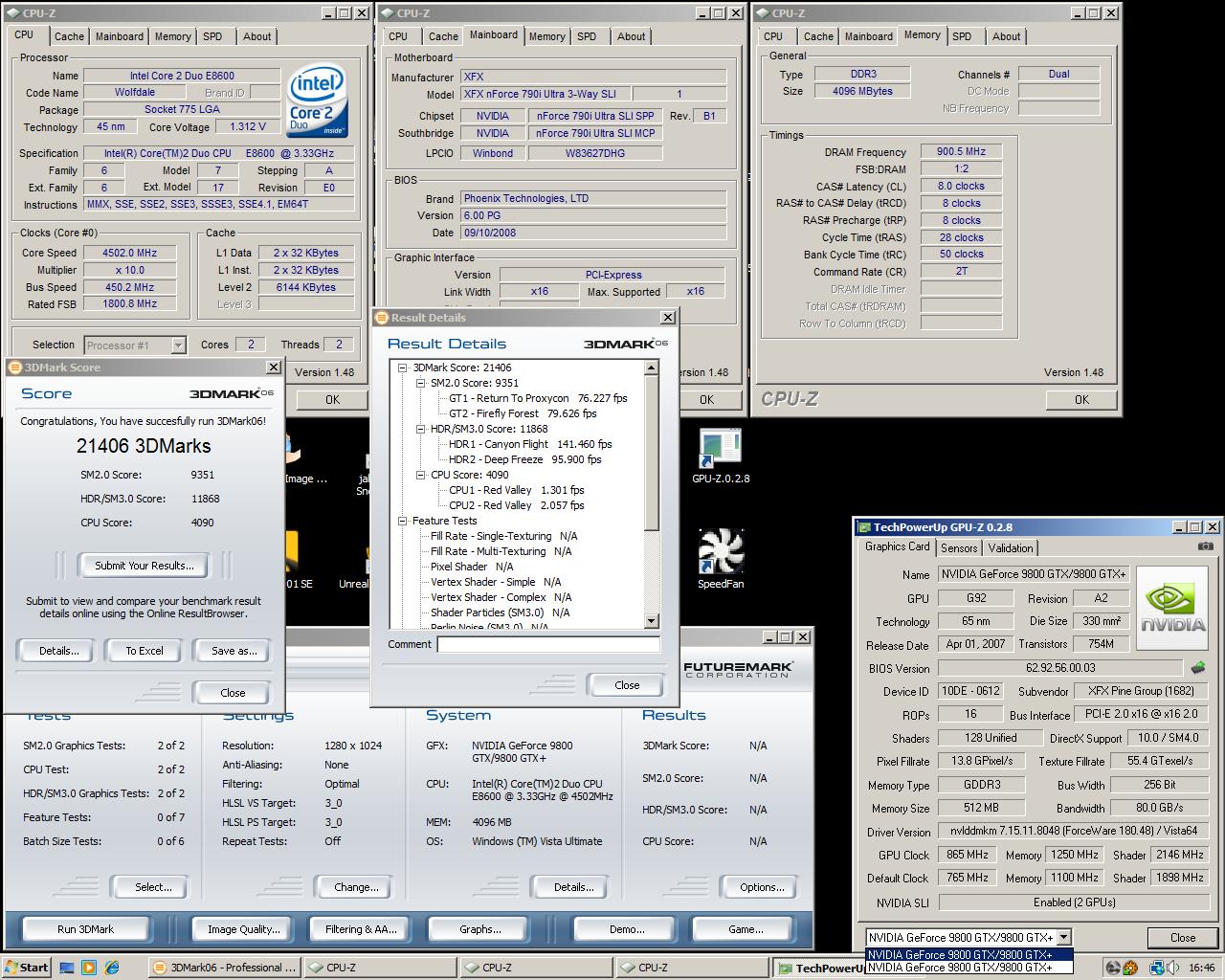
Task: Click the GPU-Z title bar icon
Action: point(864,527)
